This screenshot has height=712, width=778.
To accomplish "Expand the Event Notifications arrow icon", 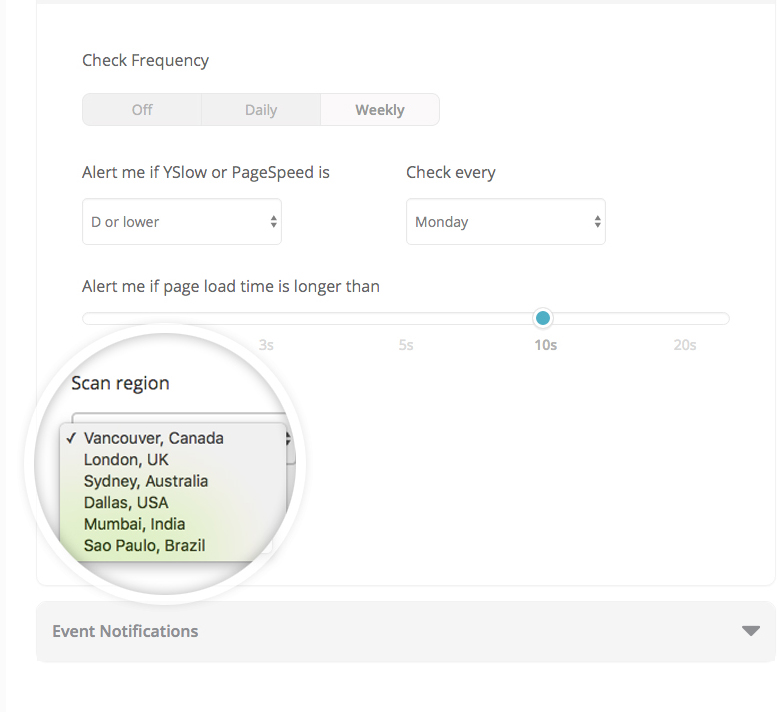I will [x=750, y=631].
